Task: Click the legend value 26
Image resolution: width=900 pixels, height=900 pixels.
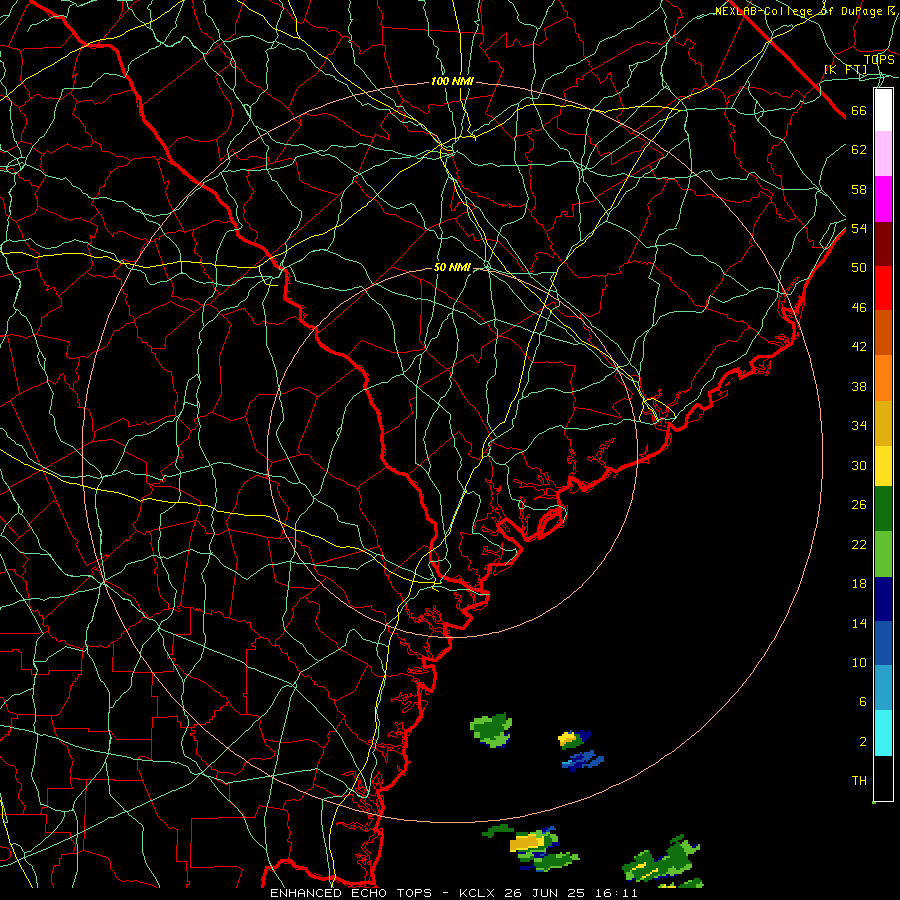Action: (859, 505)
